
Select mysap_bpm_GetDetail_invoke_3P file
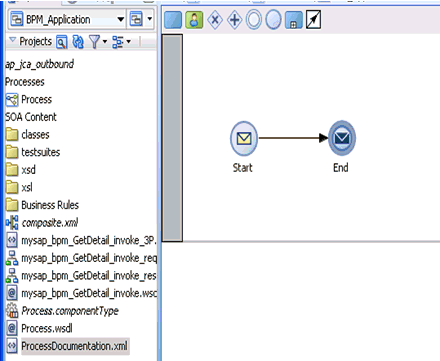[89, 240]
